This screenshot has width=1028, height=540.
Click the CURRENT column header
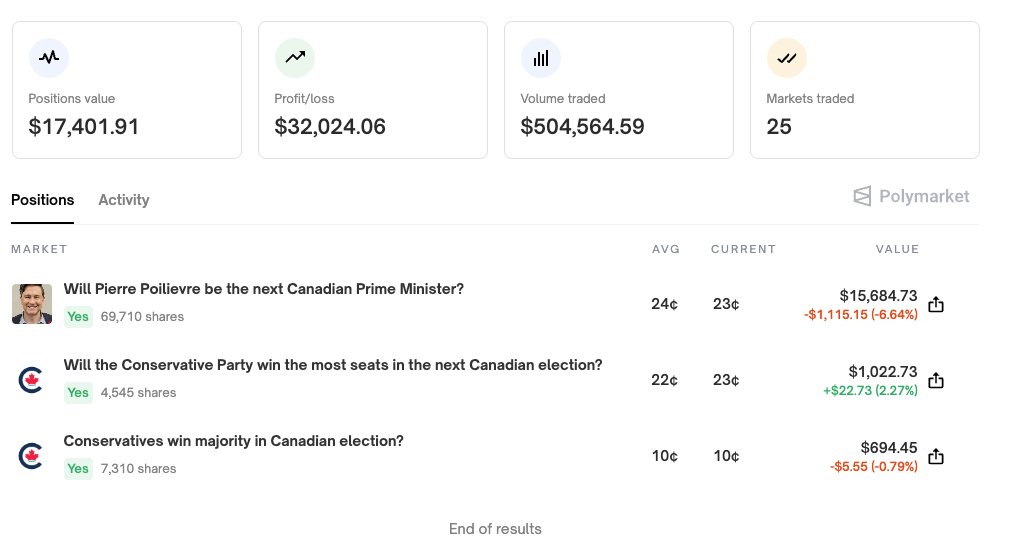coord(743,249)
